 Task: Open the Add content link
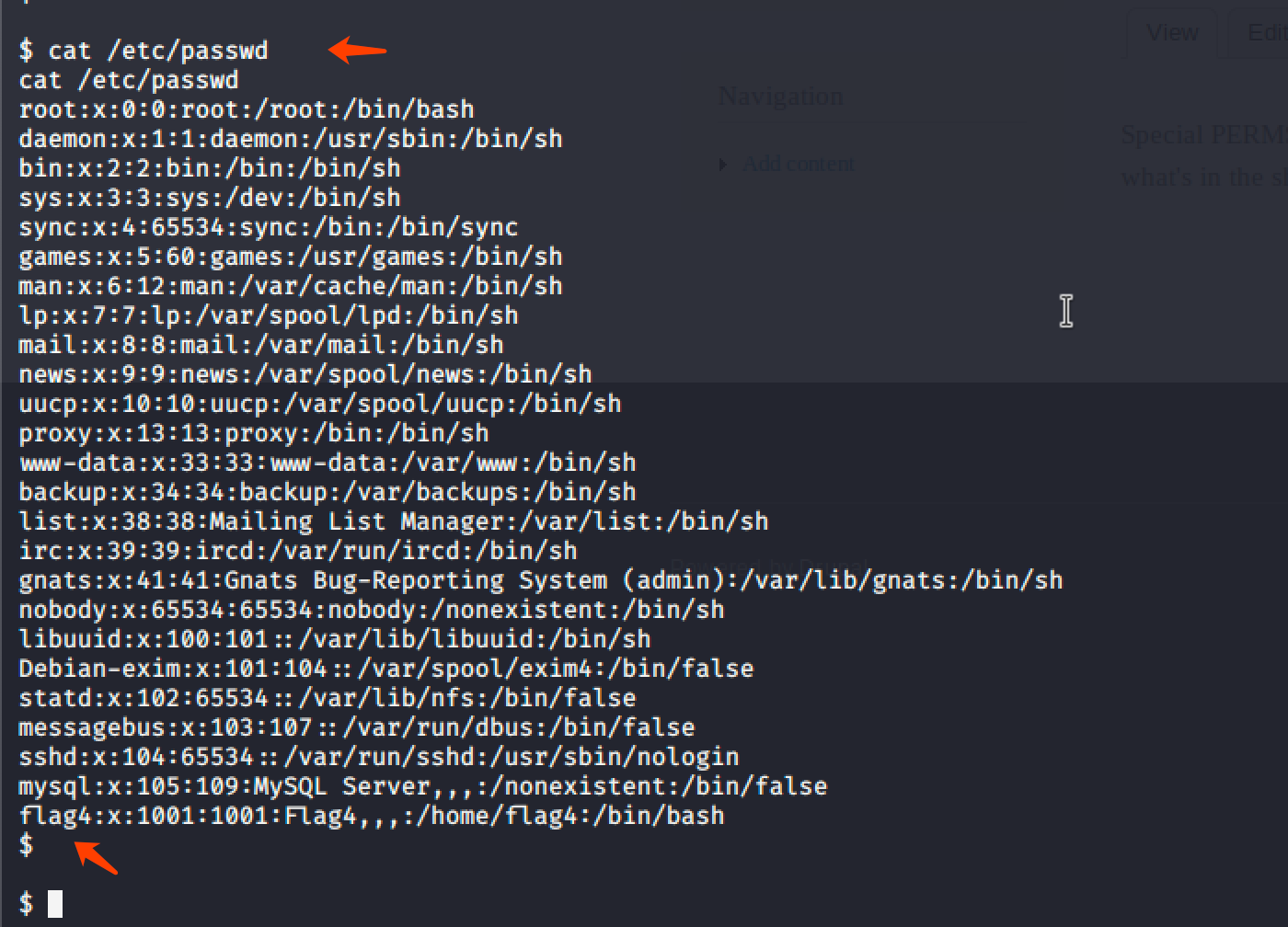coord(798,165)
